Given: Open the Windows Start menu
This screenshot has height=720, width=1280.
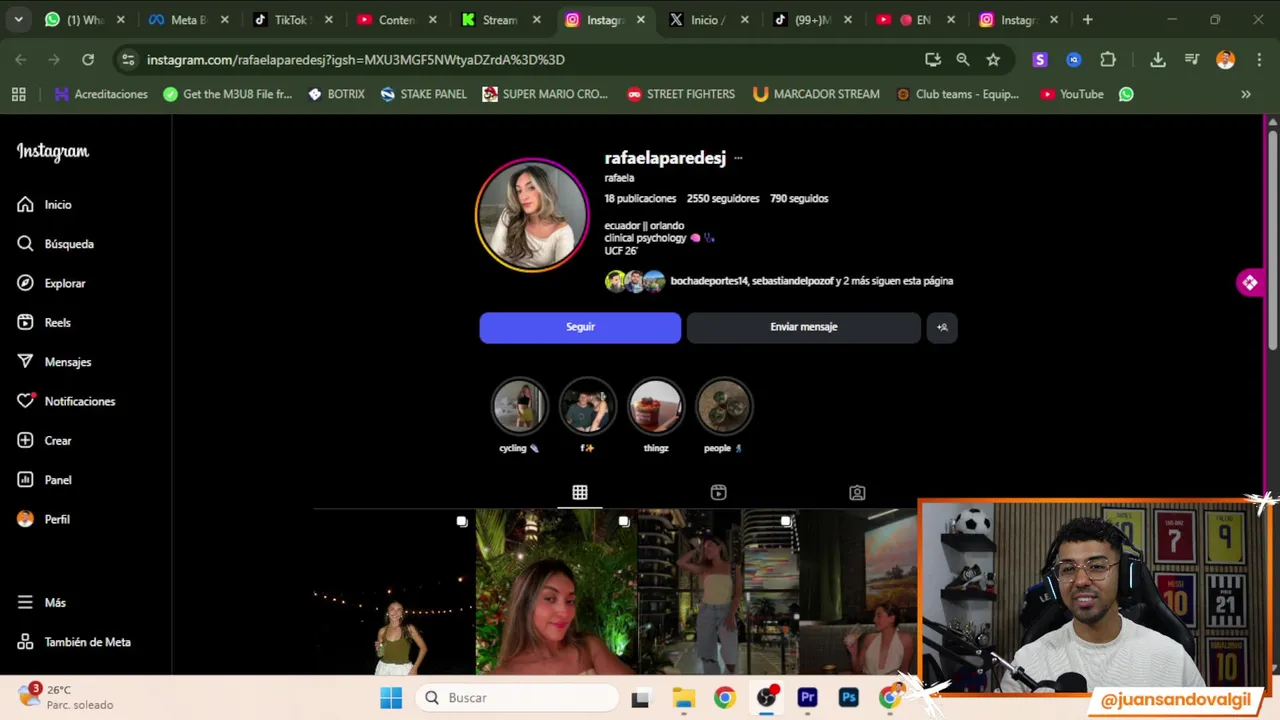Looking at the screenshot, I should tap(391, 698).
